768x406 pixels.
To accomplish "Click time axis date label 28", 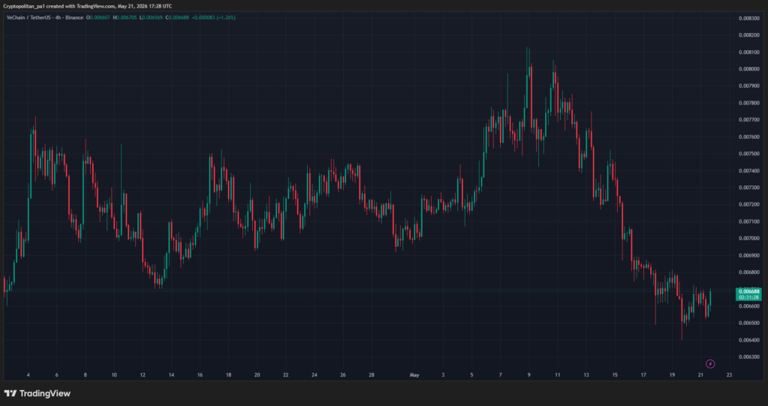I will point(372,375).
